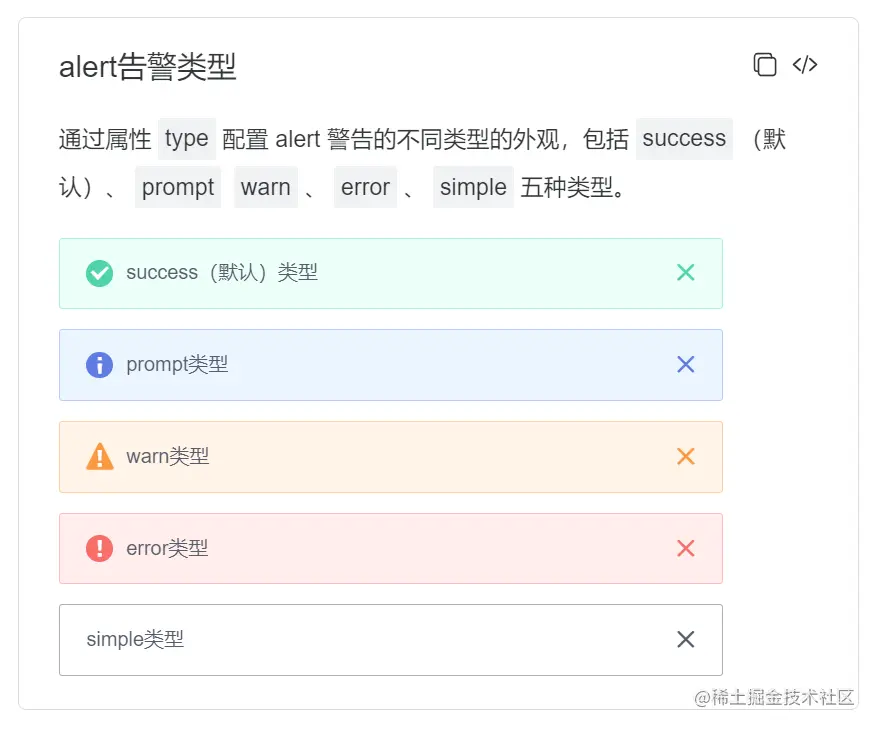The width and height of the screenshot is (876, 729).
Task: Close the success alert
Action: [685, 273]
